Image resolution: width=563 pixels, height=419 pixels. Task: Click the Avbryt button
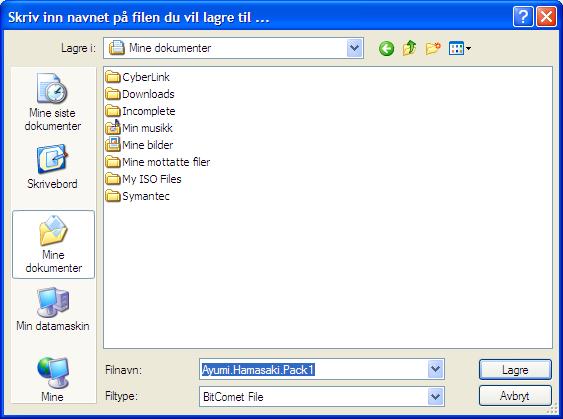pyautogui.click(x=515, y=396)
